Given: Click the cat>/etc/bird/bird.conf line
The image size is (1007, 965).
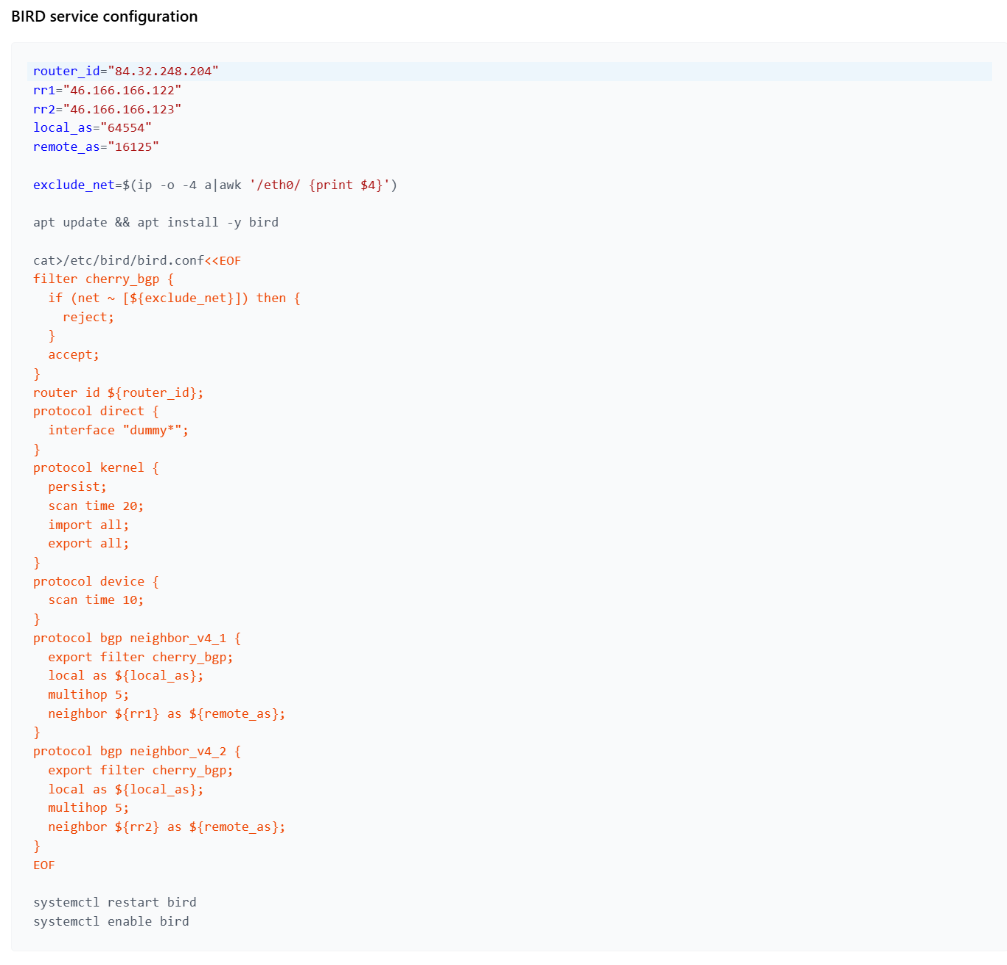Looking at the screenshot, I should pos(137,261).
